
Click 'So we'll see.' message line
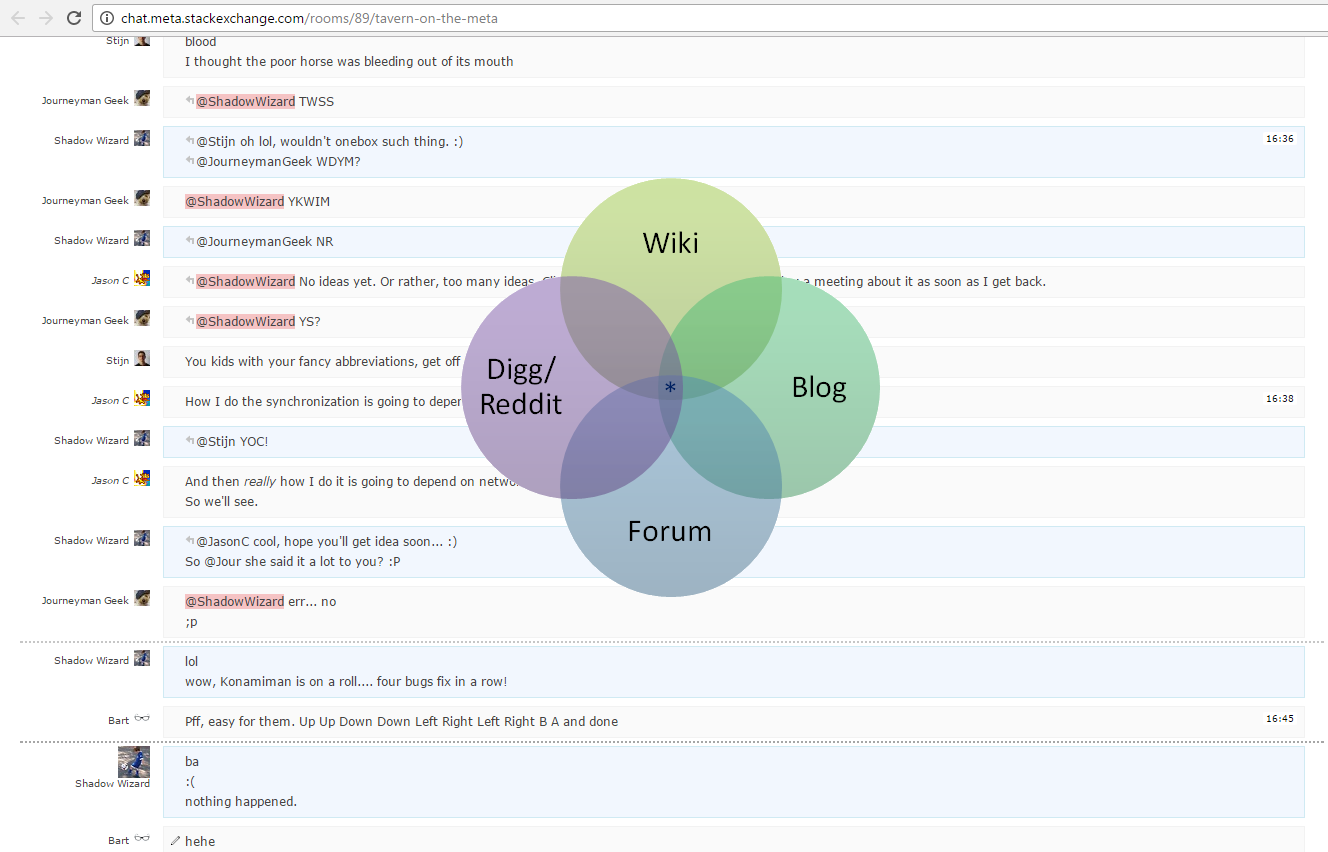[221, 501]
